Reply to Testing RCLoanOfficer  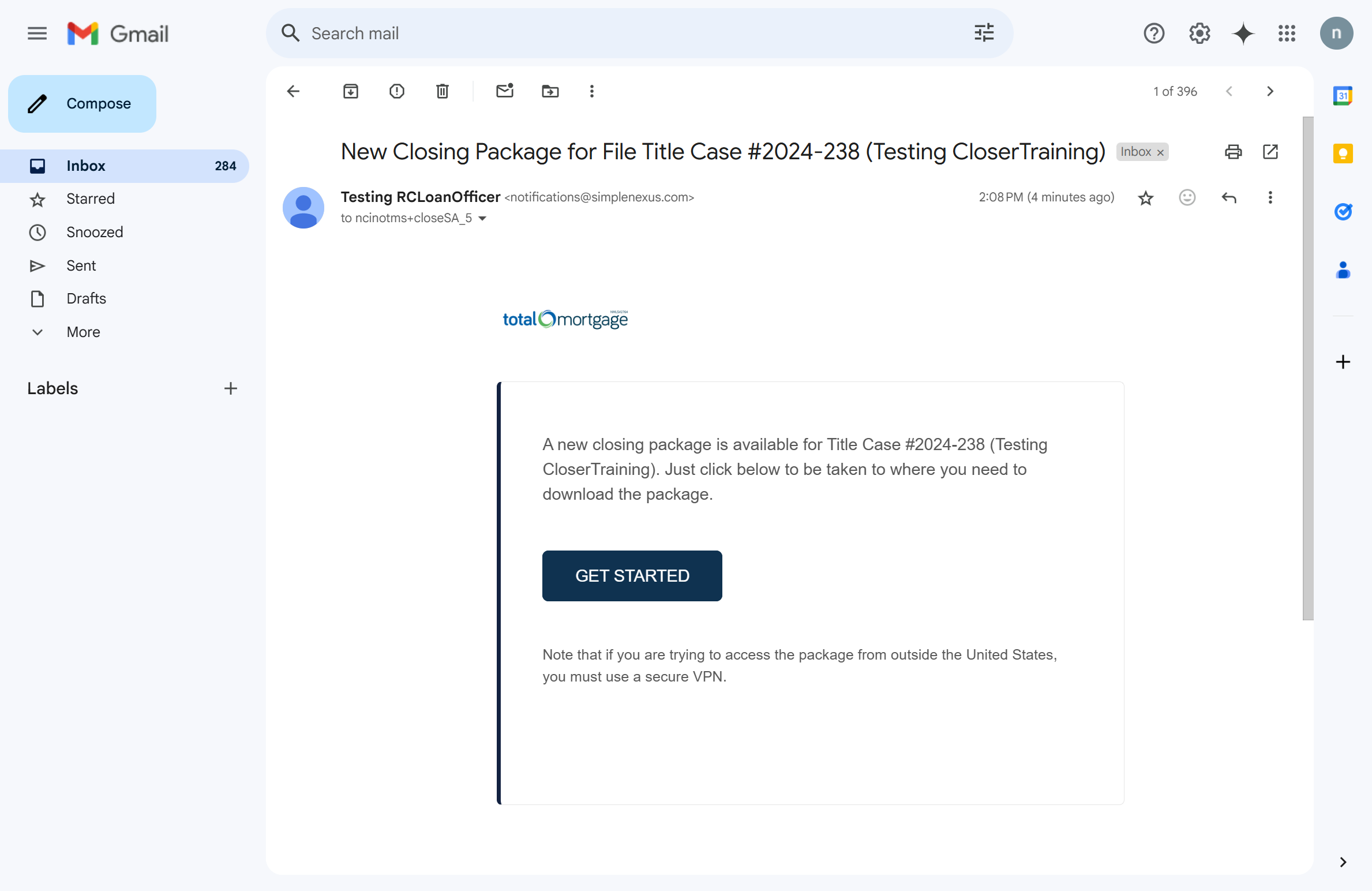(x=1228, y=198)
